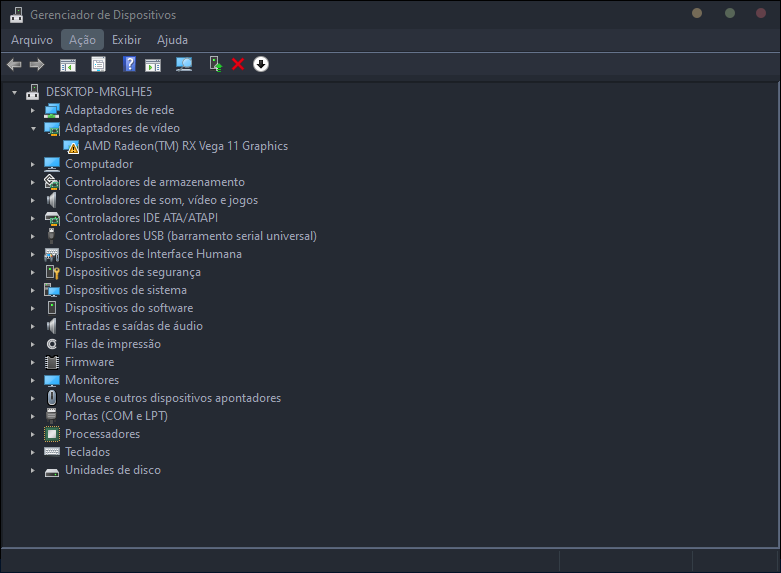Click the Firmware chip icon

[52, 362]
